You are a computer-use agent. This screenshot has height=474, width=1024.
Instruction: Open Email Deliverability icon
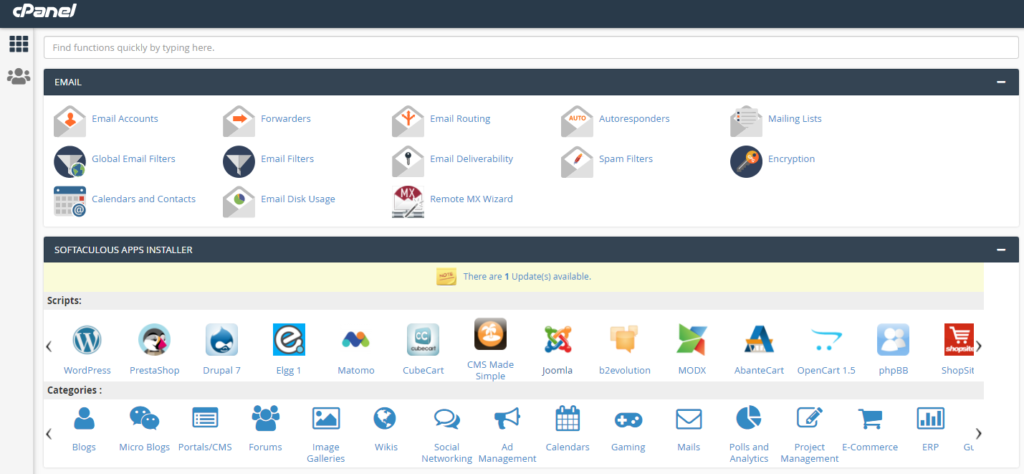coord(408,161)
